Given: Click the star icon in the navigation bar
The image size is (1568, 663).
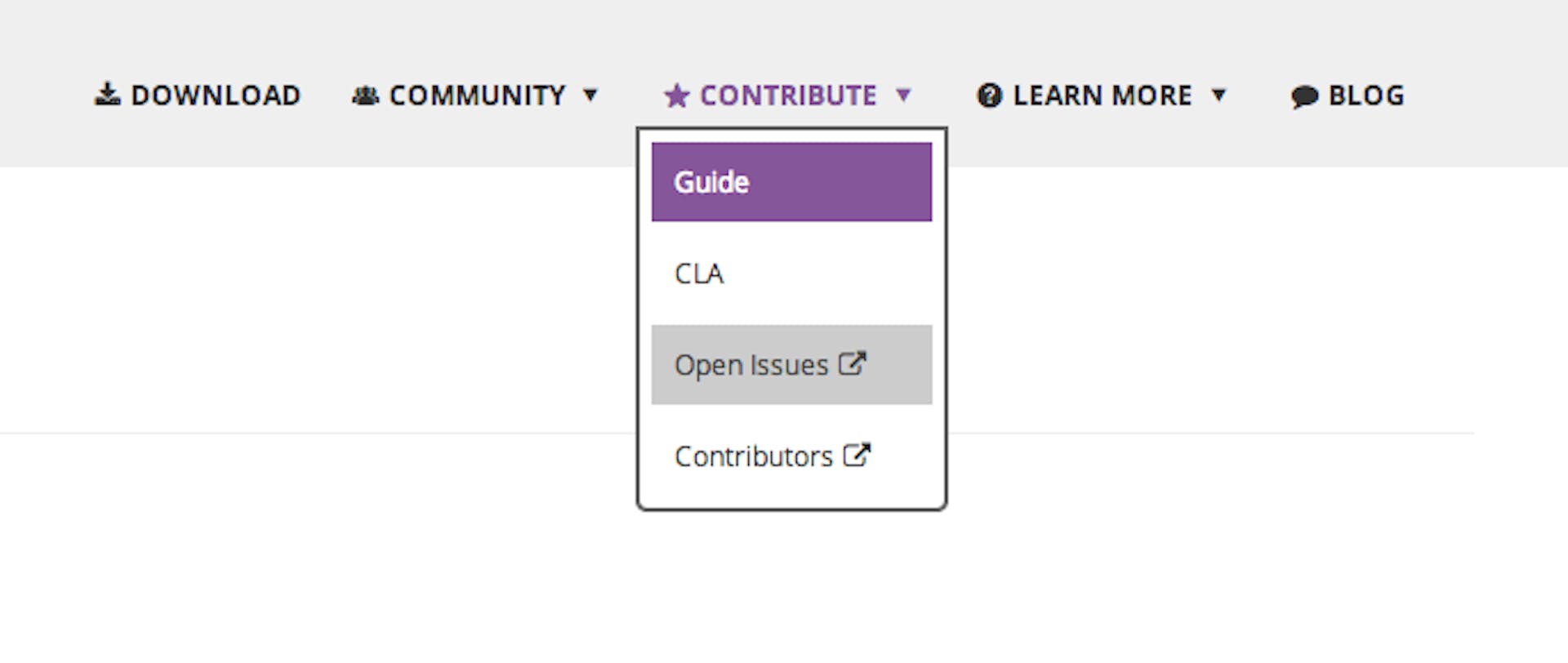Looking at the screenshot, I should point(675,95).
